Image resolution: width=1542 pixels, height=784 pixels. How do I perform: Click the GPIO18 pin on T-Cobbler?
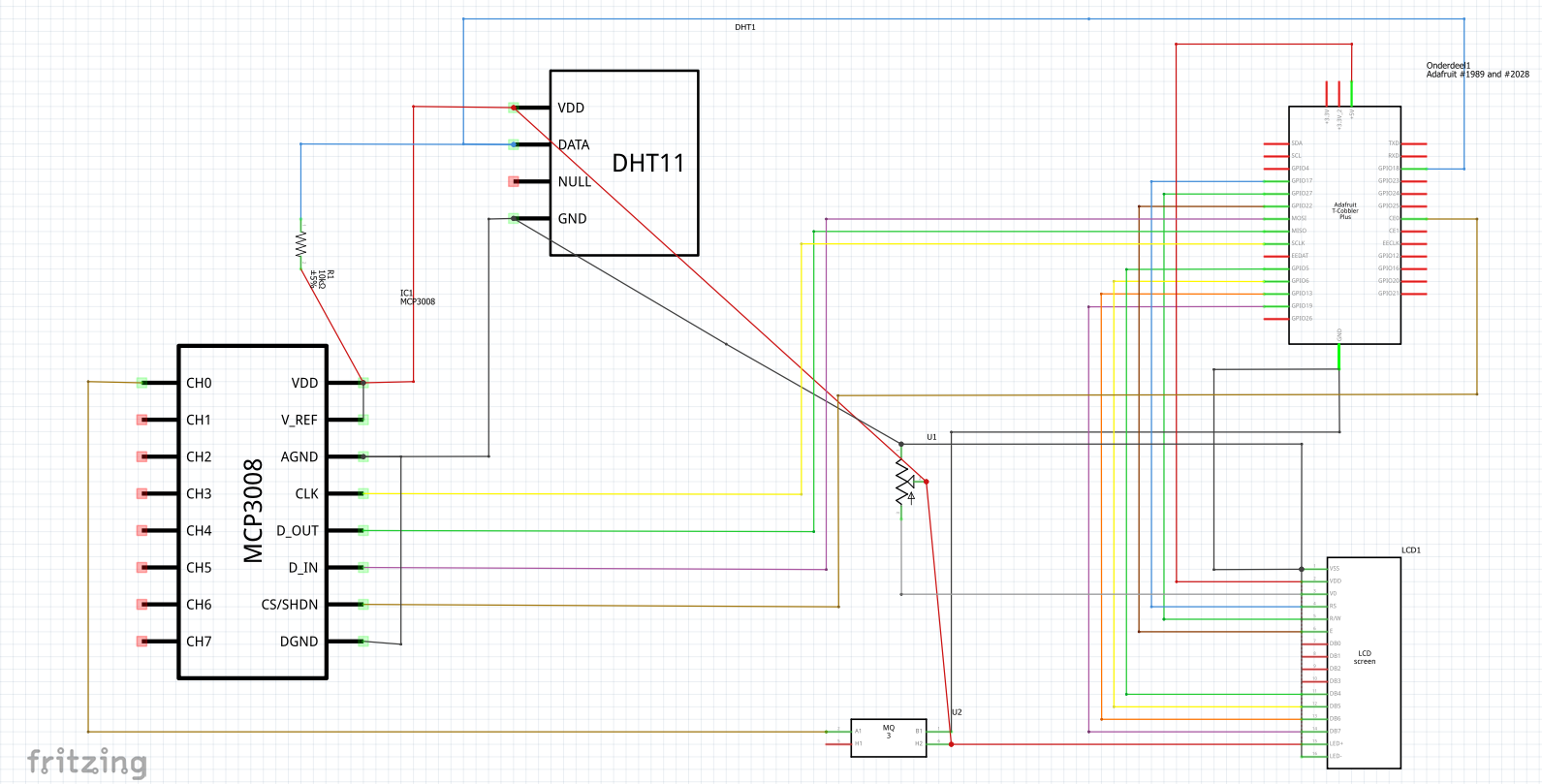tap(1389, 169)
